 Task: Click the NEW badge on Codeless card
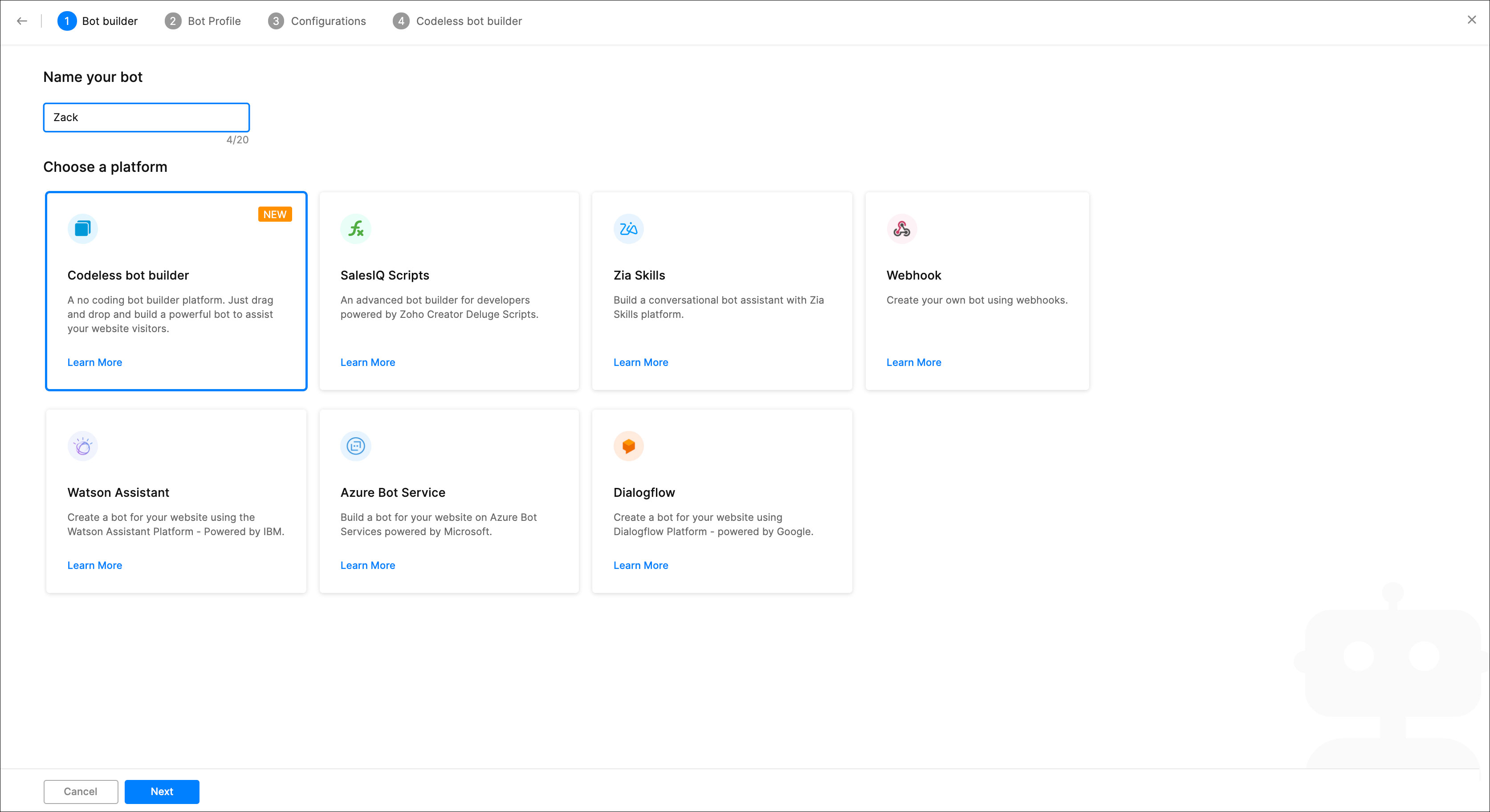275,214
